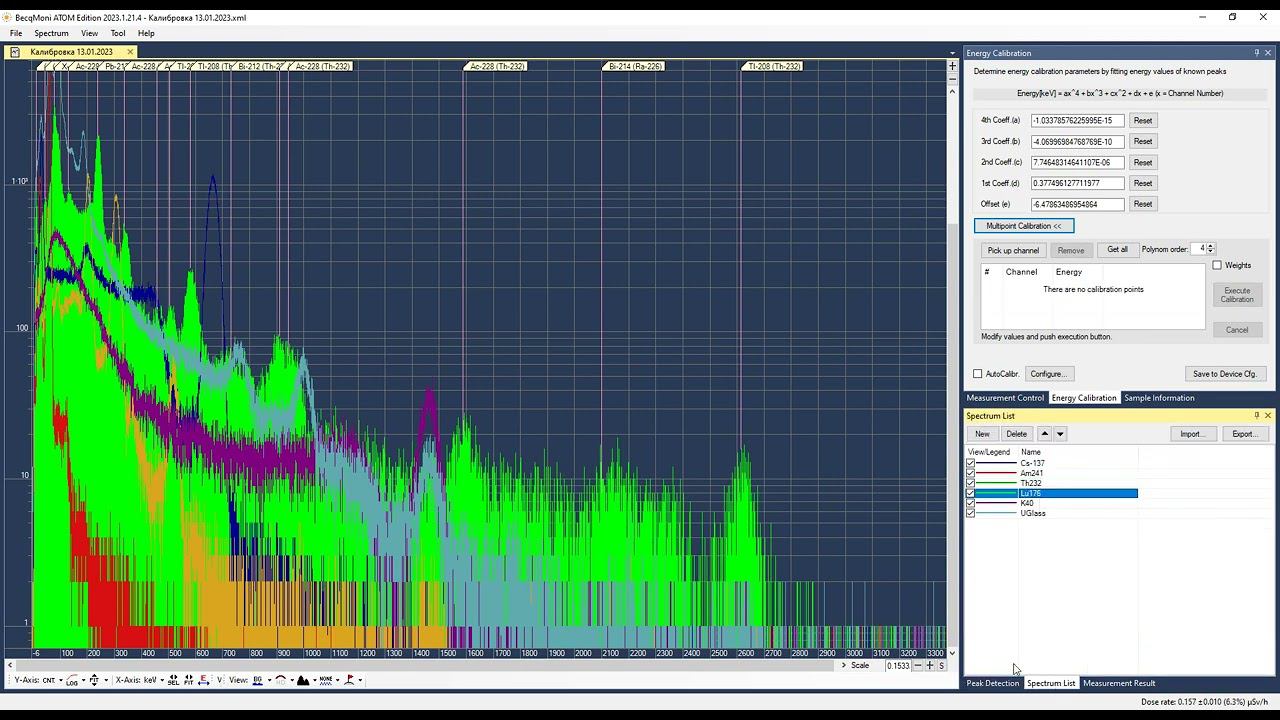Close the Калибровка 13.01.2023 document tab
Screen dimensions: 1280x720
[130, 52]
